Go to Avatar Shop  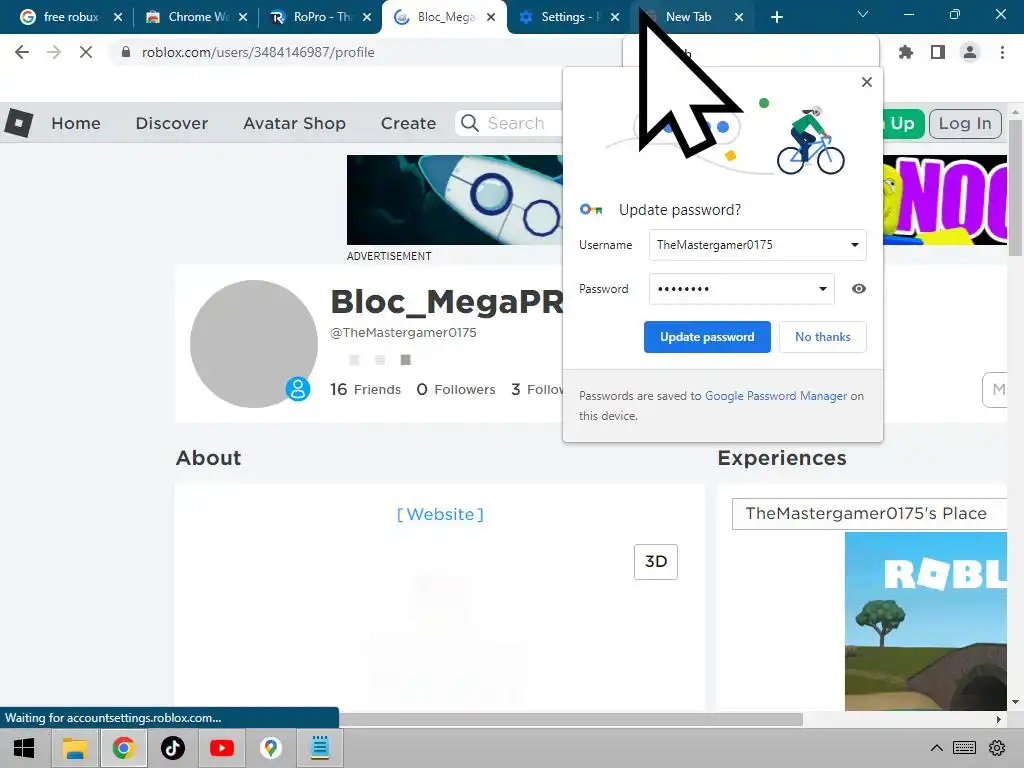click(295, 123)
